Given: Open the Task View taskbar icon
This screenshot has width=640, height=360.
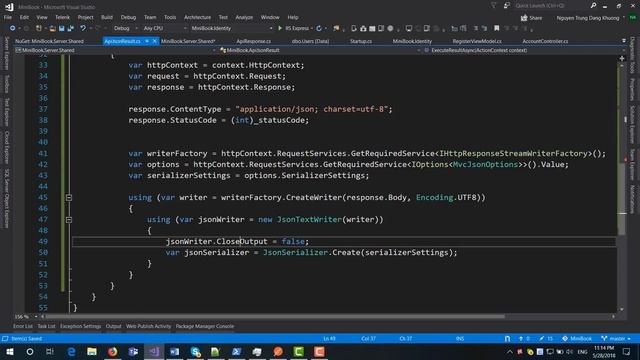Looking at the screenshot, I should [50, 352].
